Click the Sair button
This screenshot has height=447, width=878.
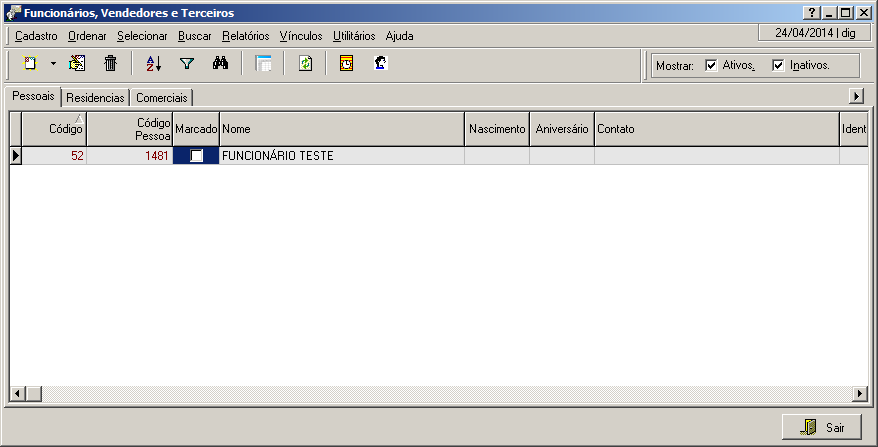tap(821, 427)
